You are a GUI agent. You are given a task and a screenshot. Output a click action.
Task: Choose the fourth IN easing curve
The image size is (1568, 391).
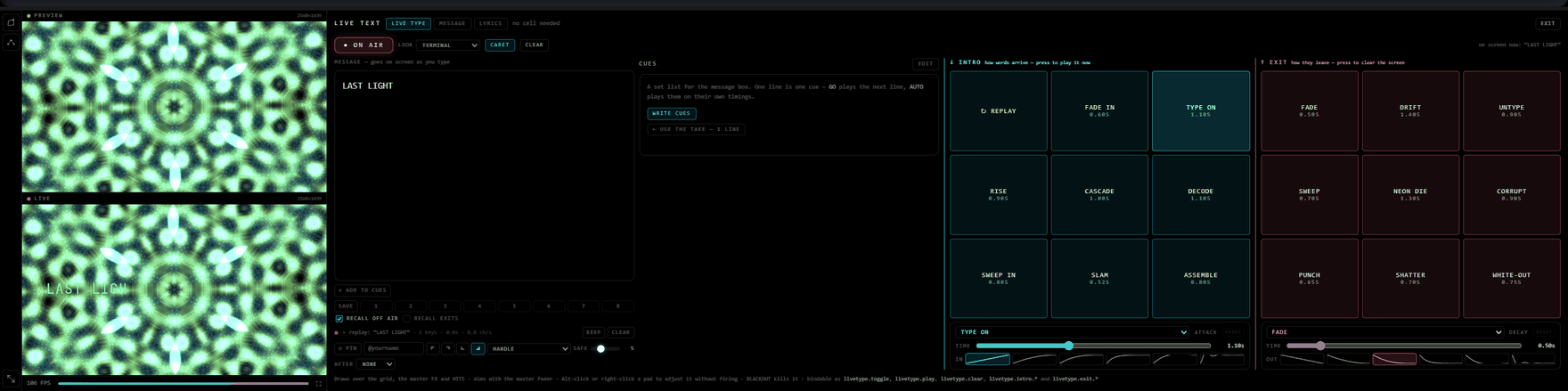pyautogui.click(x=1128, y=359)
